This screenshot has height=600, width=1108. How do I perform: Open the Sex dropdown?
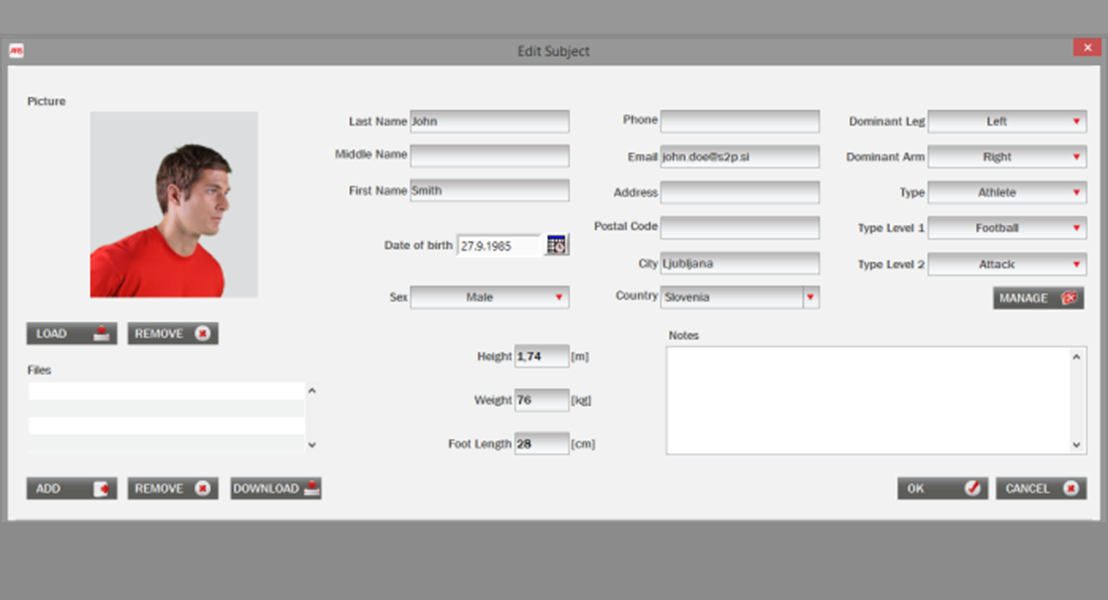[x=489, y=297]
